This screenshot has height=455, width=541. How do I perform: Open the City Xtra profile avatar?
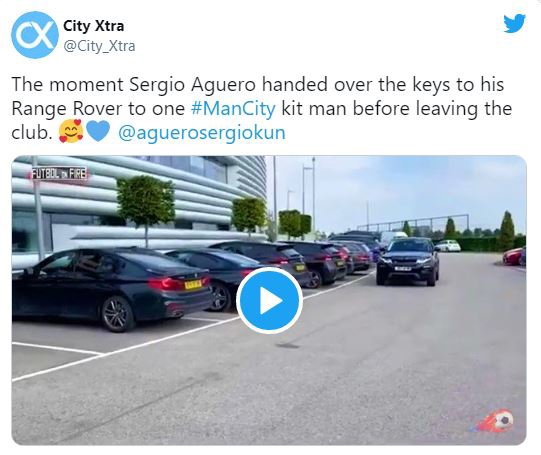(35, 35)
